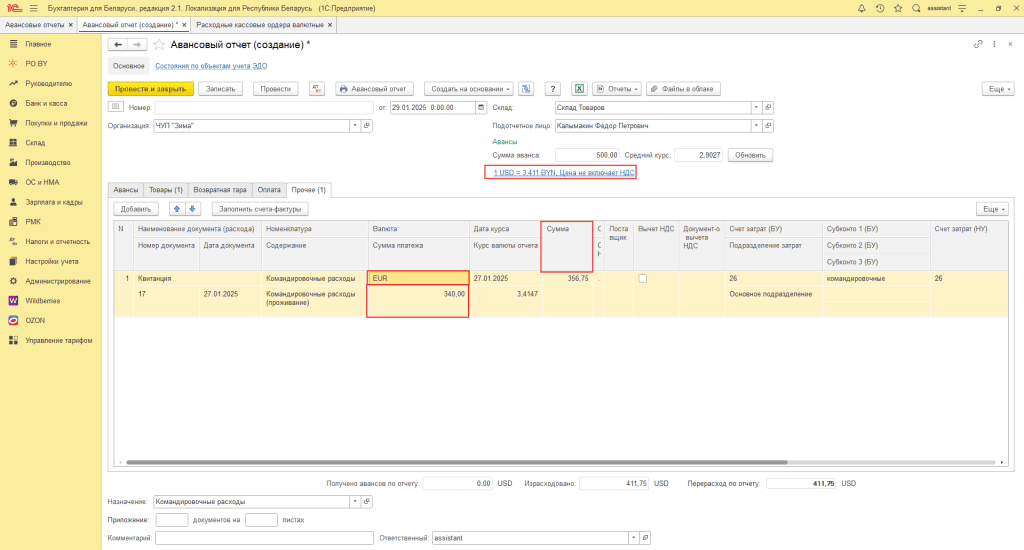Expand the Организация dropdown list
Image resolution: width=1024 pixels, height=550 pixels.
pyautogui.click(x=354, y=126)
